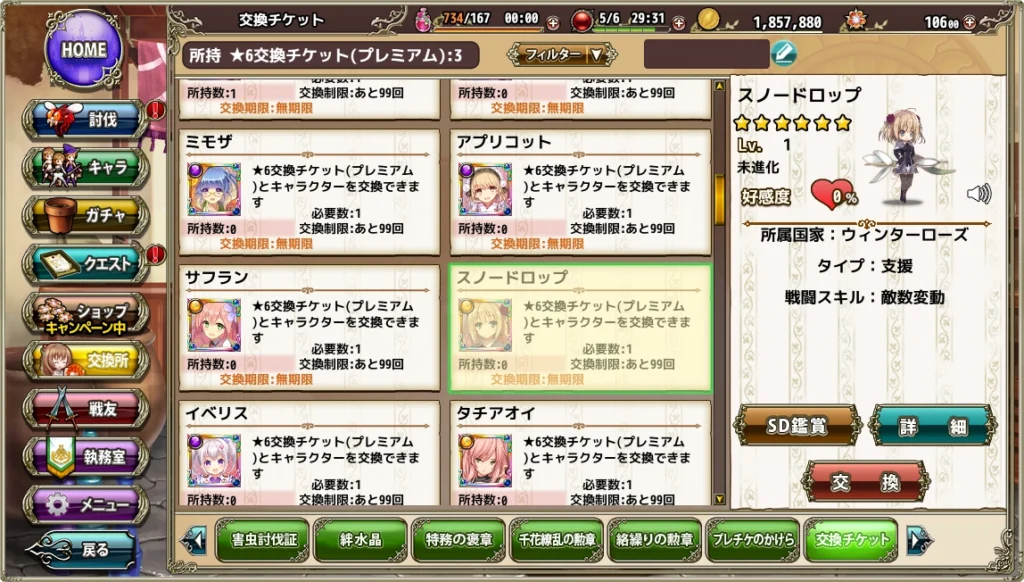Click Tachiaoi character portrait icon
Viewport: 1024px width, 582px height.
(x=485, y=461)
